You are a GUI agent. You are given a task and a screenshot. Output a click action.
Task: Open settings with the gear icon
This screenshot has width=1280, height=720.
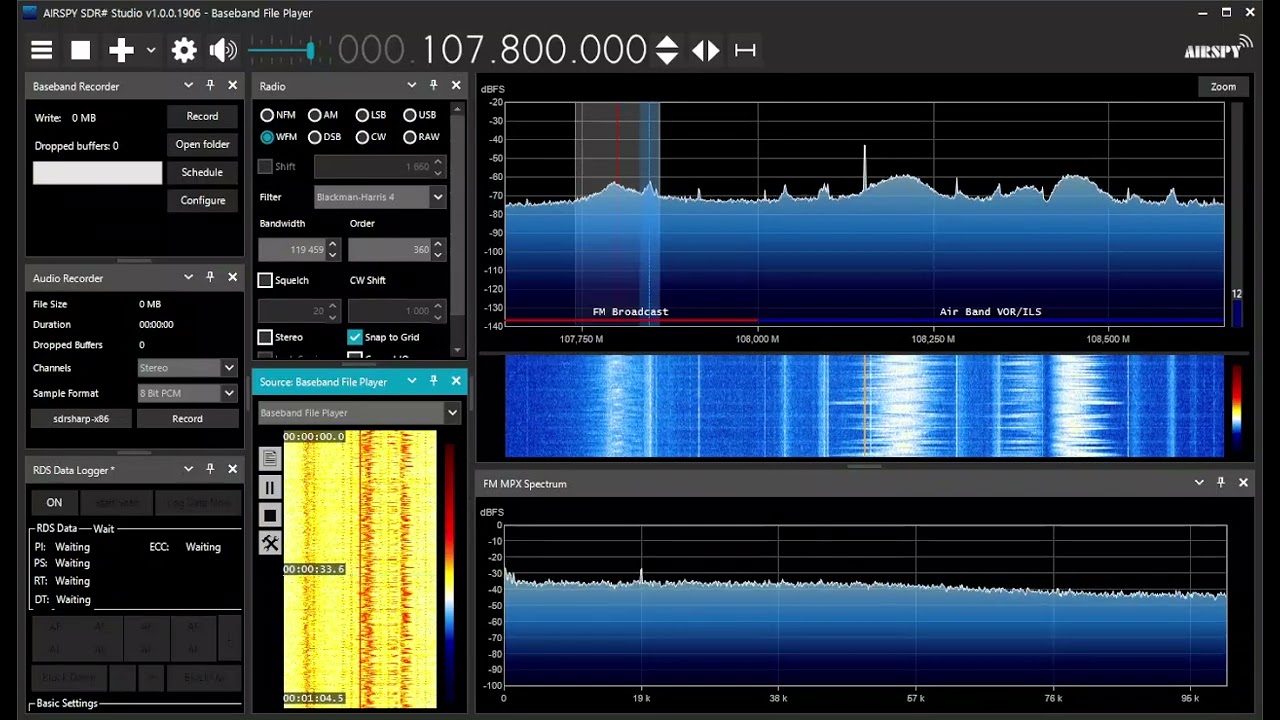tap(184, 50)
